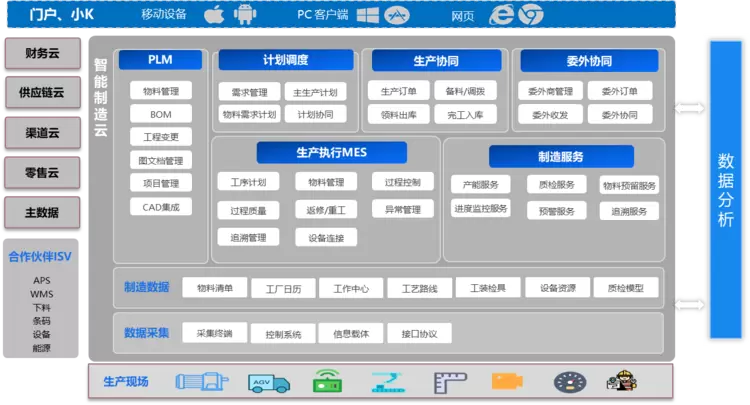
Task: Click the gauge dial icon
Action: 568,382
